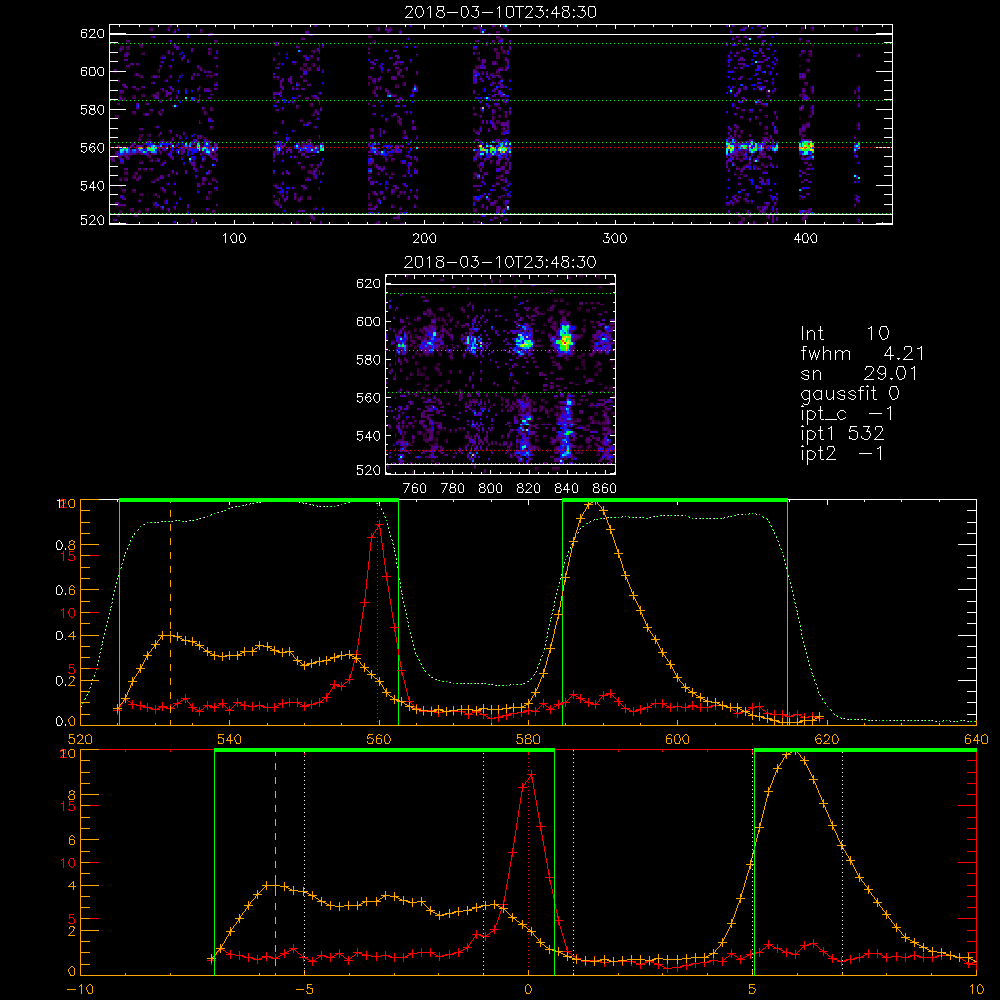The height and width of the screenshot is (1000, 1000).
Task: Pick the 'ipt1 532' parameter text
Action: pos(842,434)
